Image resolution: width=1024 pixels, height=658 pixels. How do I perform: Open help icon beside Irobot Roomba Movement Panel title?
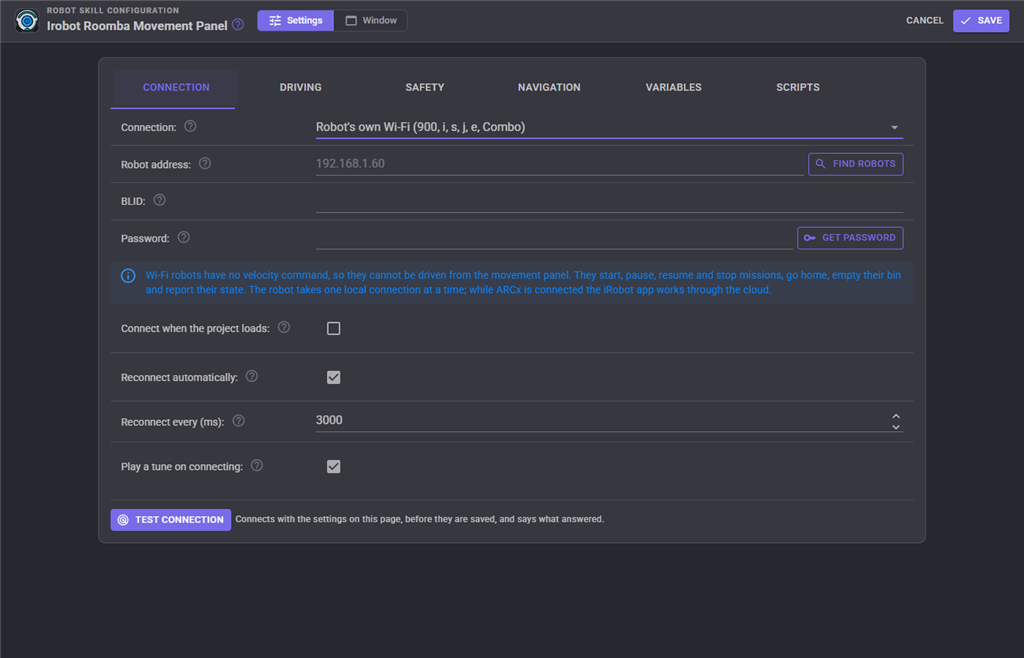click(238, 25)
